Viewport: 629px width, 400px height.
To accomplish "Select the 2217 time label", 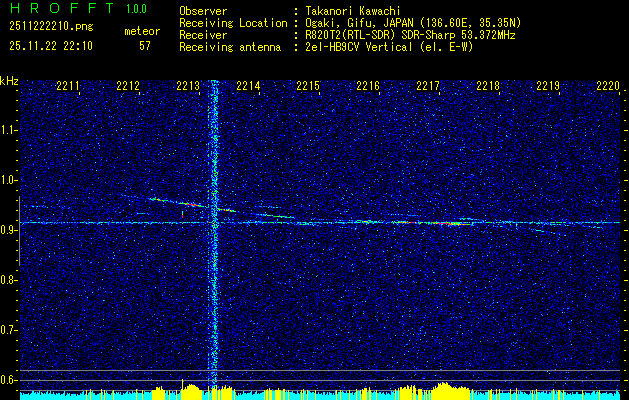I will point(428,85).
